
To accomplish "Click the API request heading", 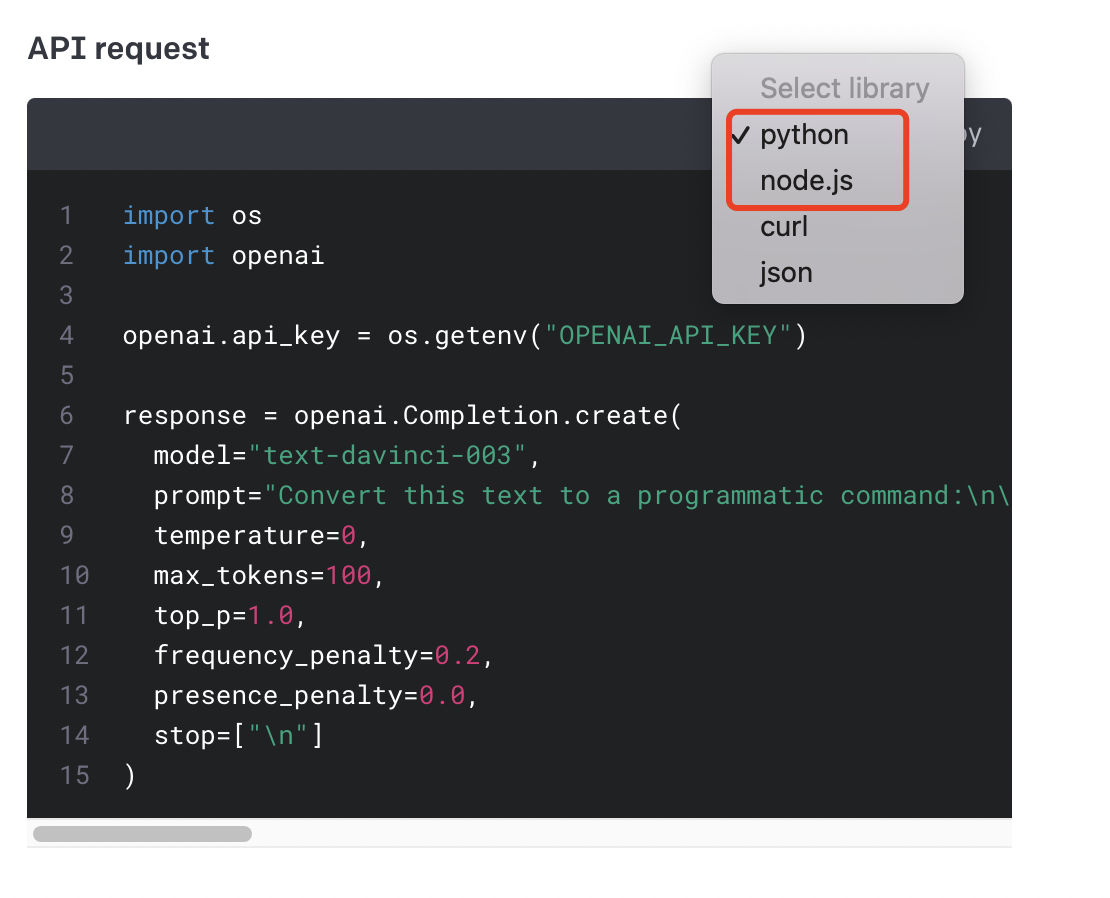I will pos(118,49).
